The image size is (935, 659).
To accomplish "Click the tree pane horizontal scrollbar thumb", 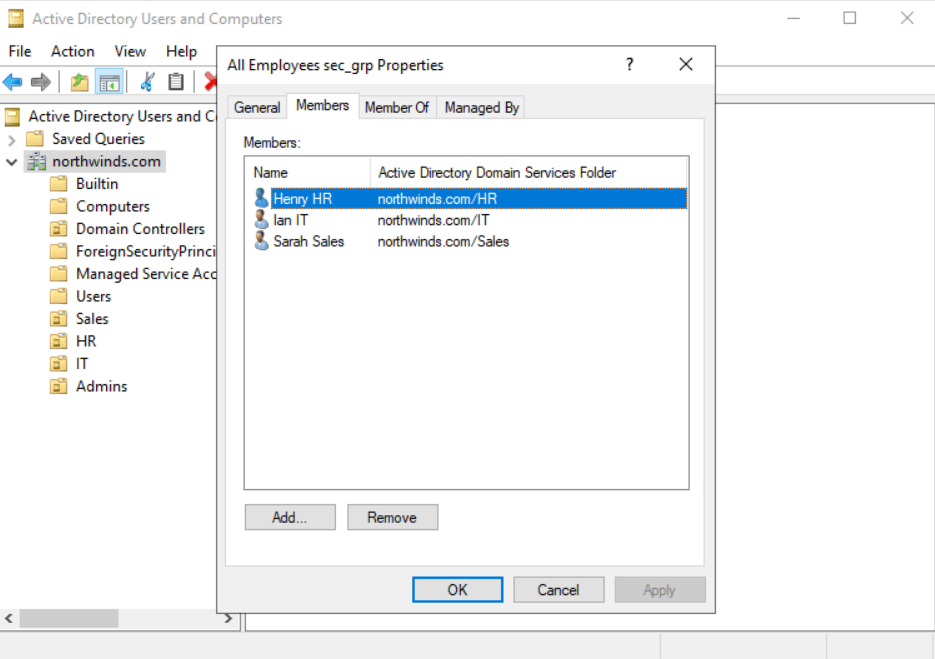I will [x=68, y=619].
